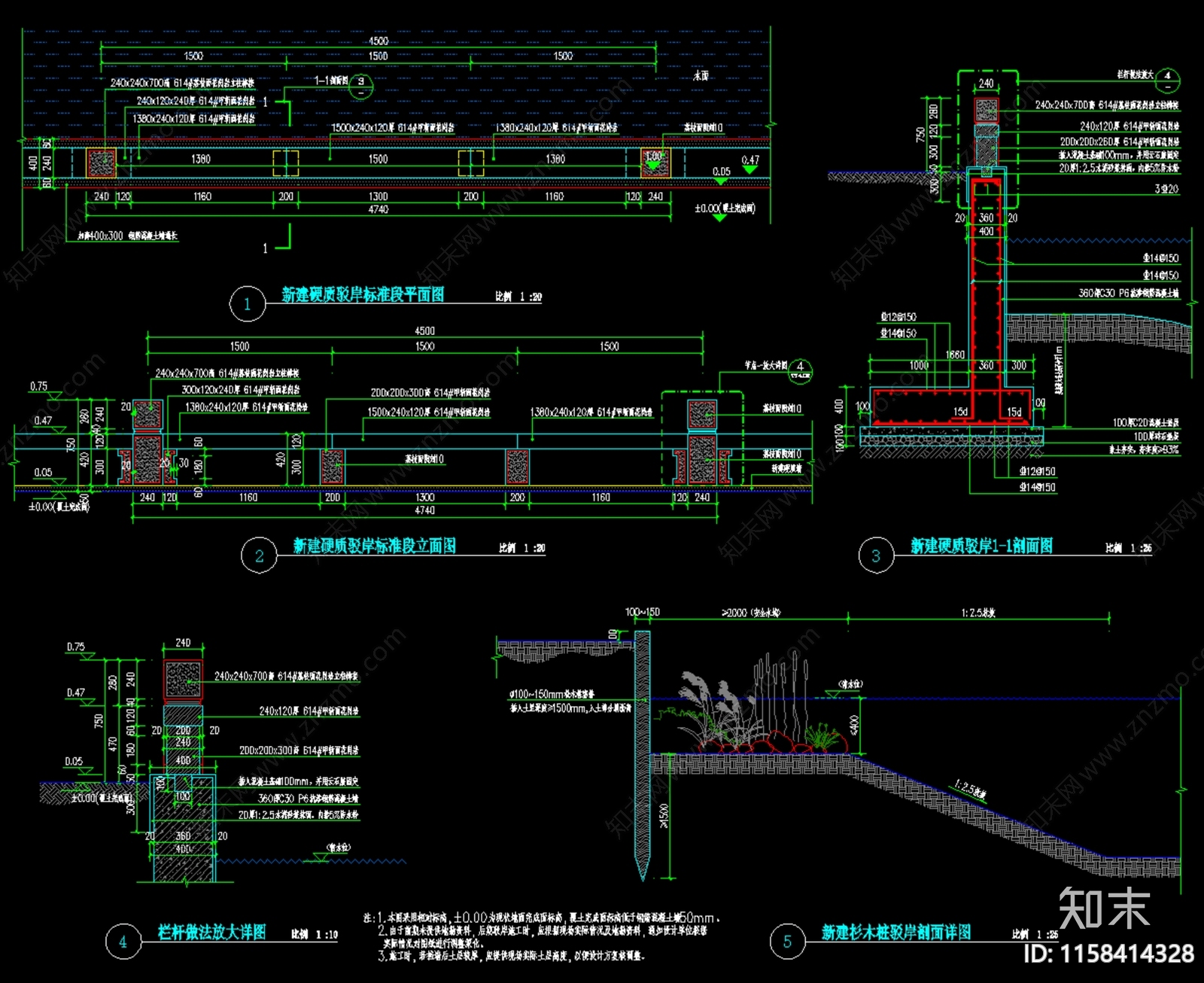The height and width of the screenshot is (983, 1204).
Task: Click the circled number 3 beside the section title
Action: pos(876,555)
